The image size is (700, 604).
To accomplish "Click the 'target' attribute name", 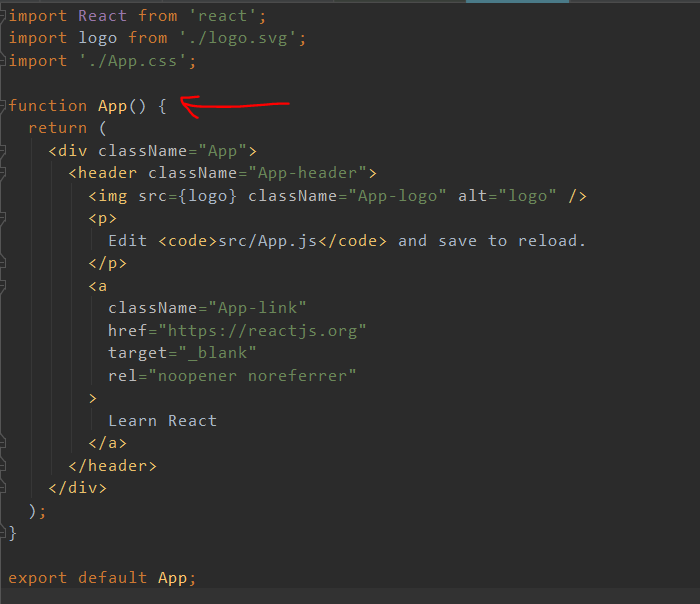I will 138,353.
